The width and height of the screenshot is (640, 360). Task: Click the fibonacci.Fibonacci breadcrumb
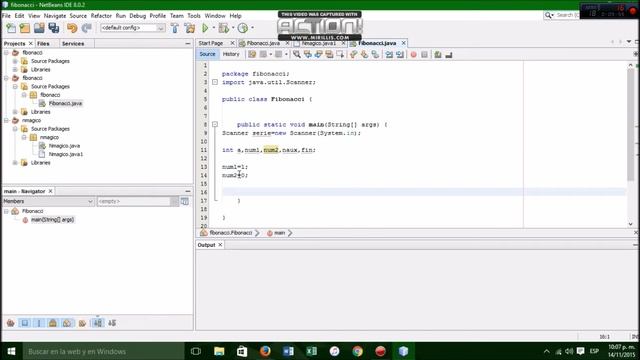[x=231, y=233]
